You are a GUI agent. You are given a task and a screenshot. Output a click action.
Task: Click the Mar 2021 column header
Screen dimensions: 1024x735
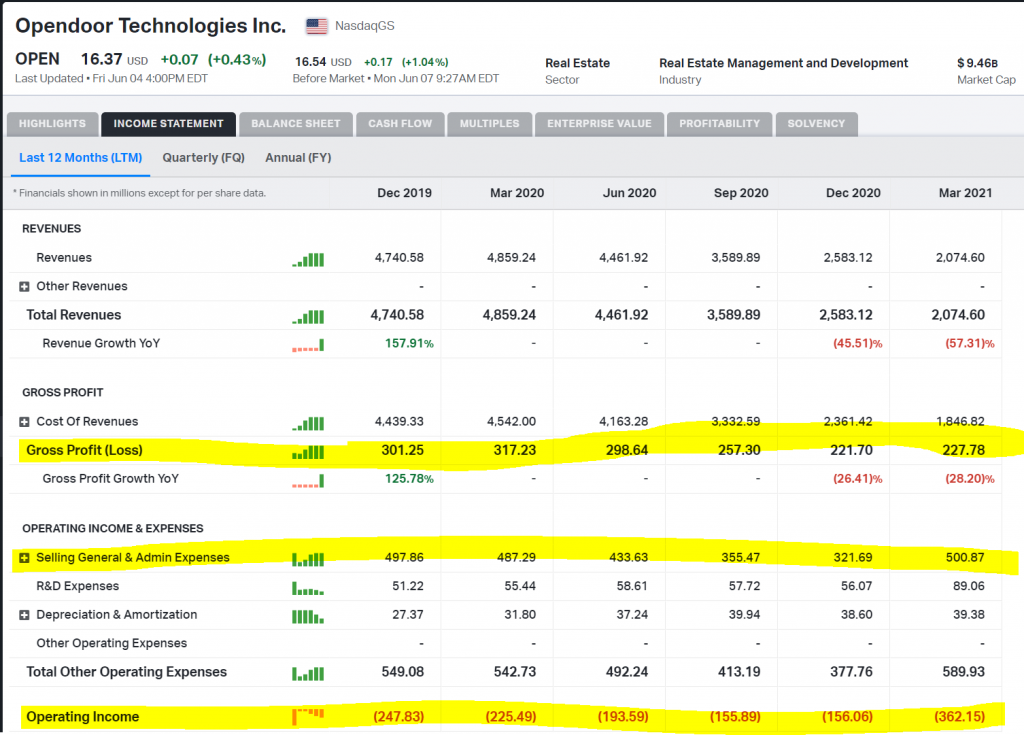pyautogui.click(x=965, y=193)
